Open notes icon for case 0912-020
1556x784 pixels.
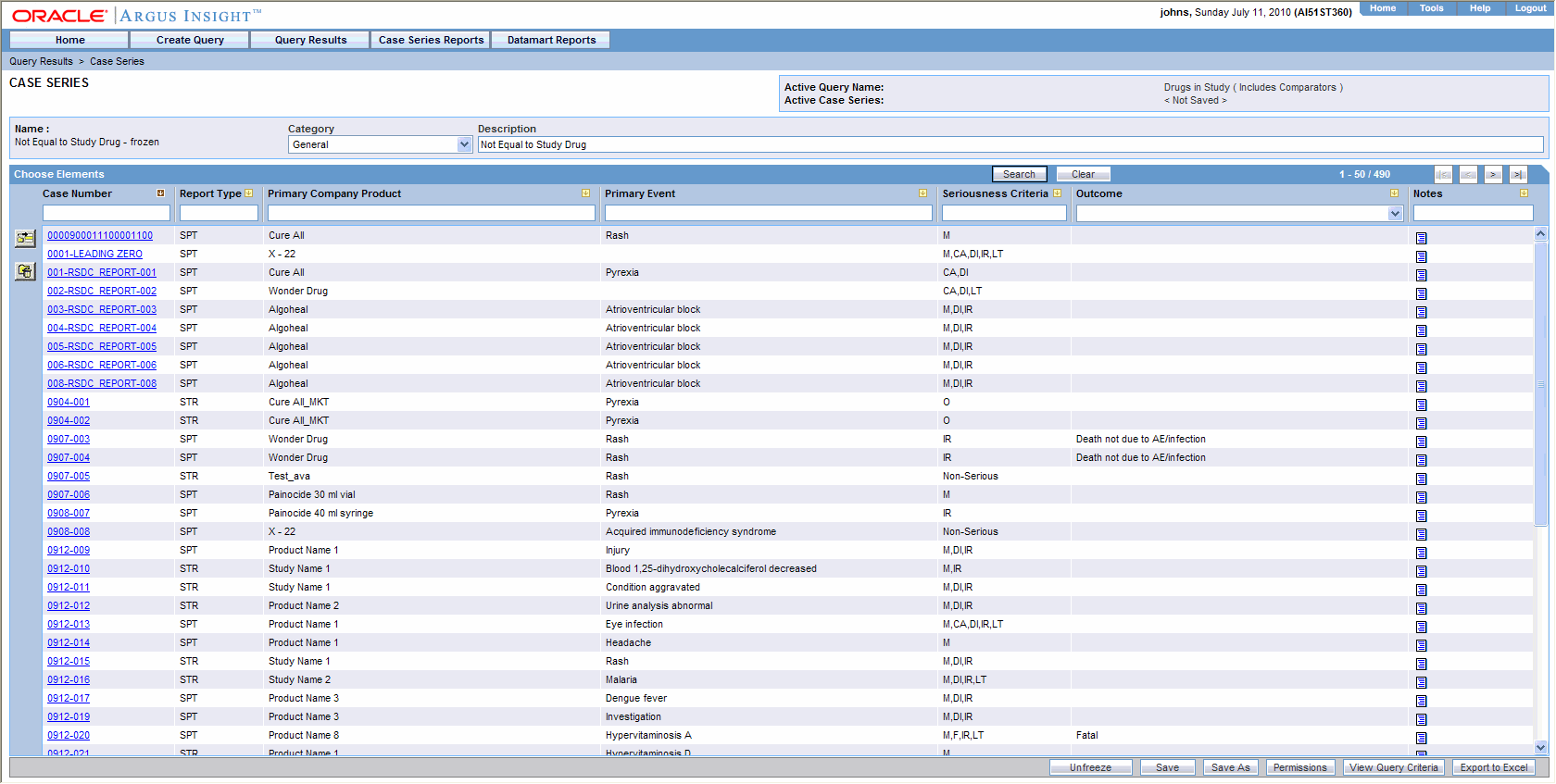tap(1422, 738)
